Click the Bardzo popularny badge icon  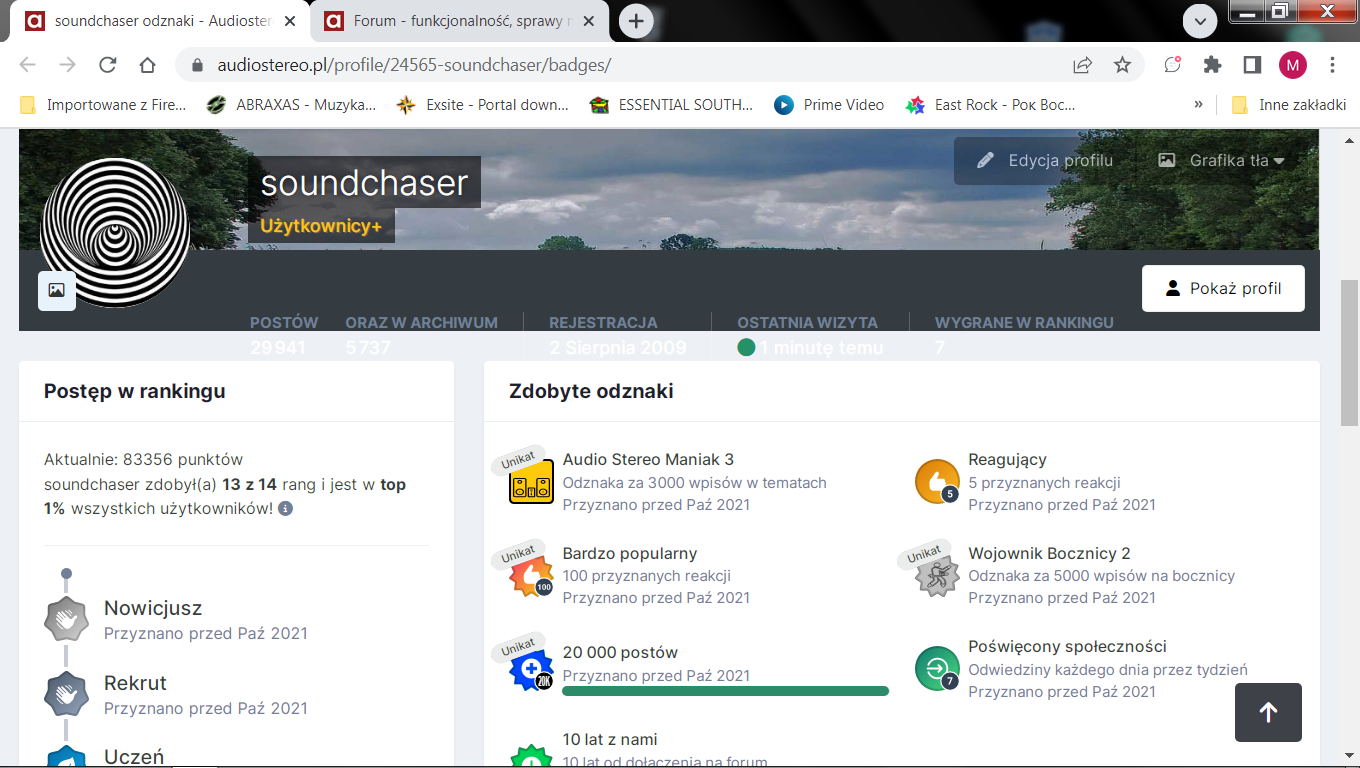click(531, 576)
